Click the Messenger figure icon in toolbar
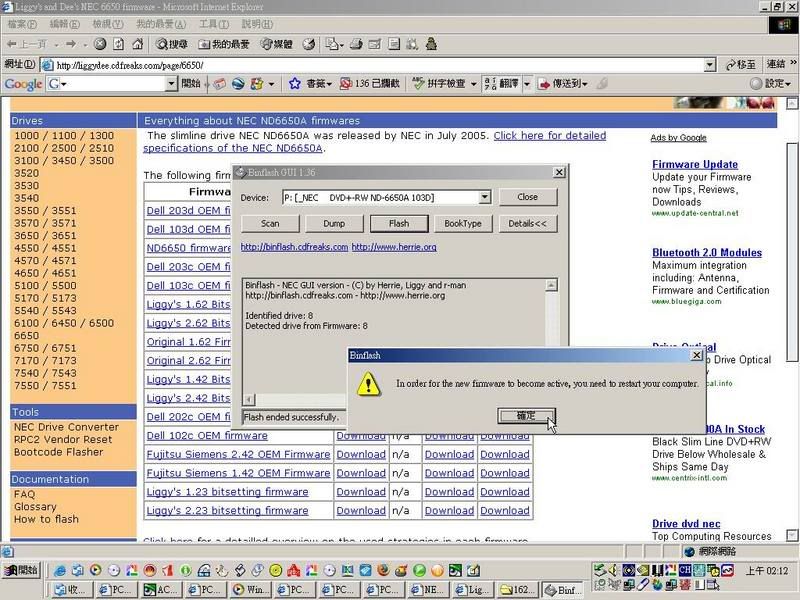The image size is (800, 600). point(432,44)
